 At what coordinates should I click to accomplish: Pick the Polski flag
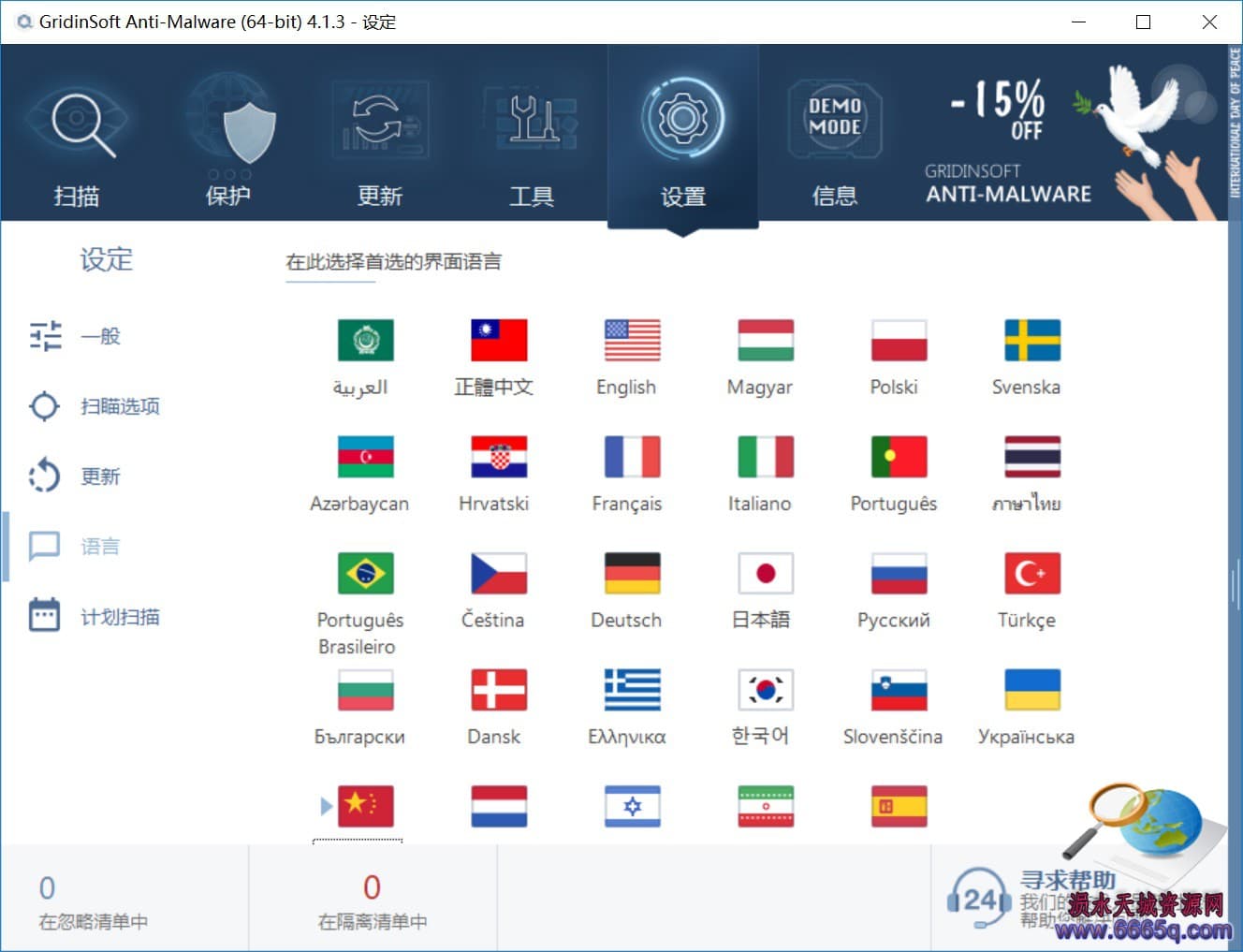[x=899, y=340]
